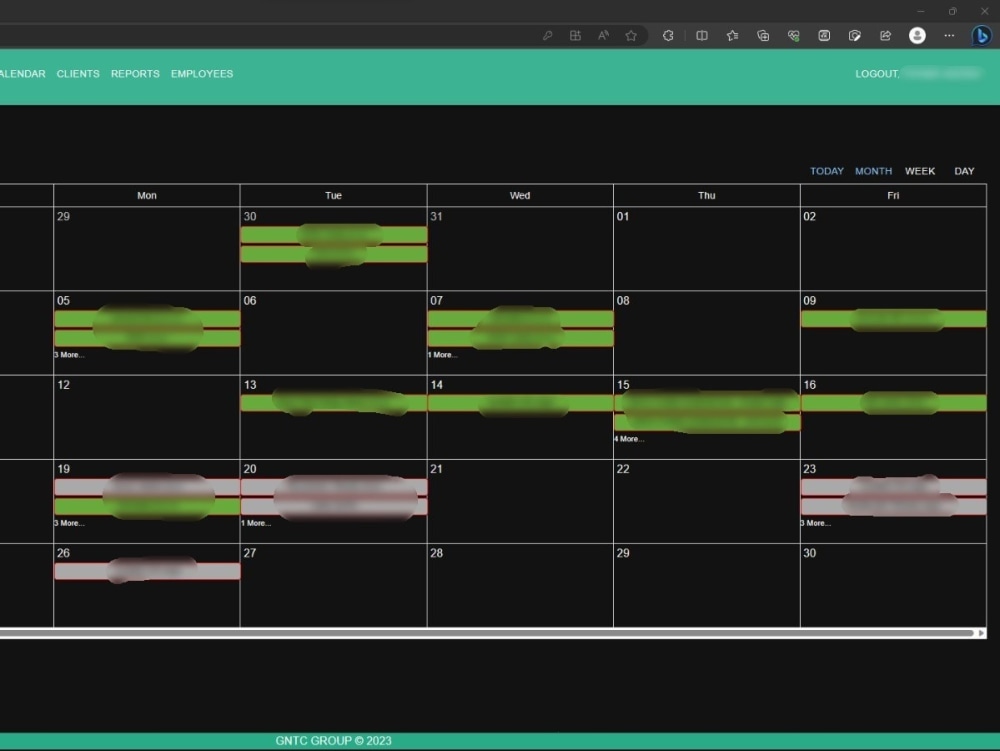Show 3 more events on the 23rd
Viewport: 1000px width, 751px height.
pyautogui.click(x=816, y=523)
